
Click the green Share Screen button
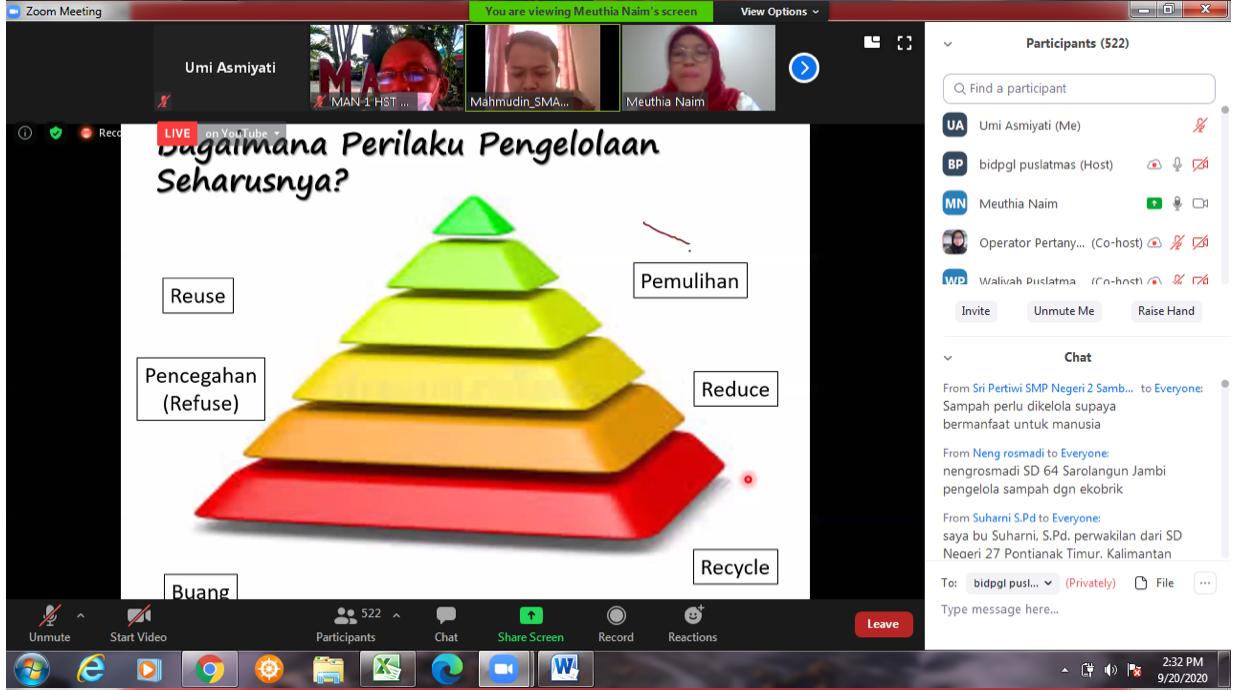click(530, 624)
